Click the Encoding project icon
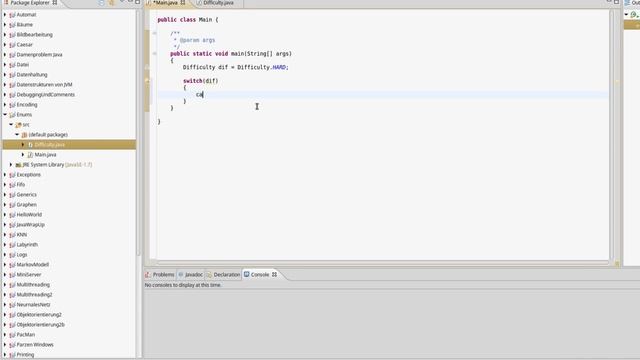This screenshot has height=360, width=640. [x=12, y=104]
